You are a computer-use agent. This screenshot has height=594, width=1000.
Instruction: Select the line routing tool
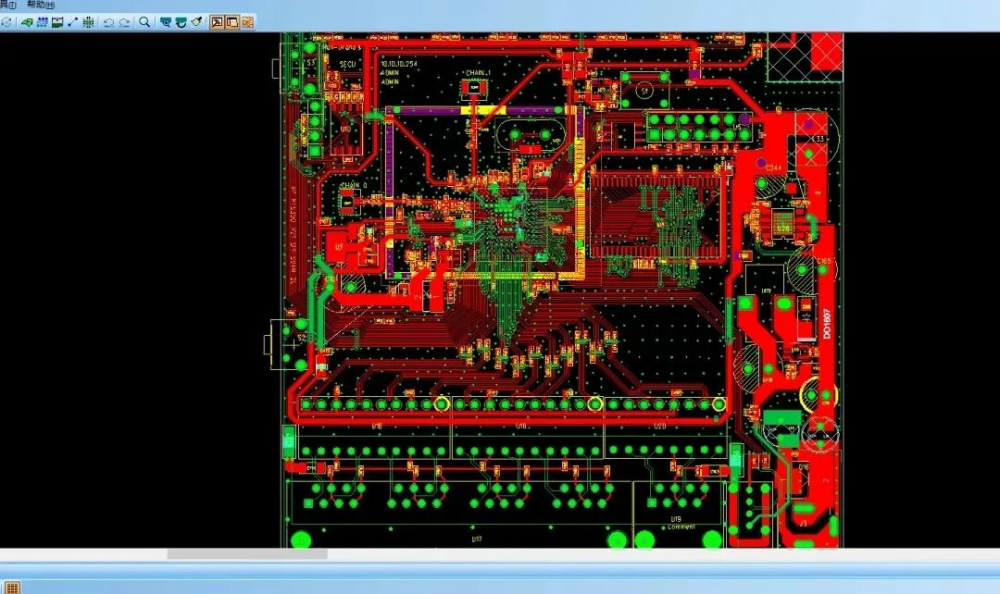[73, 22]
